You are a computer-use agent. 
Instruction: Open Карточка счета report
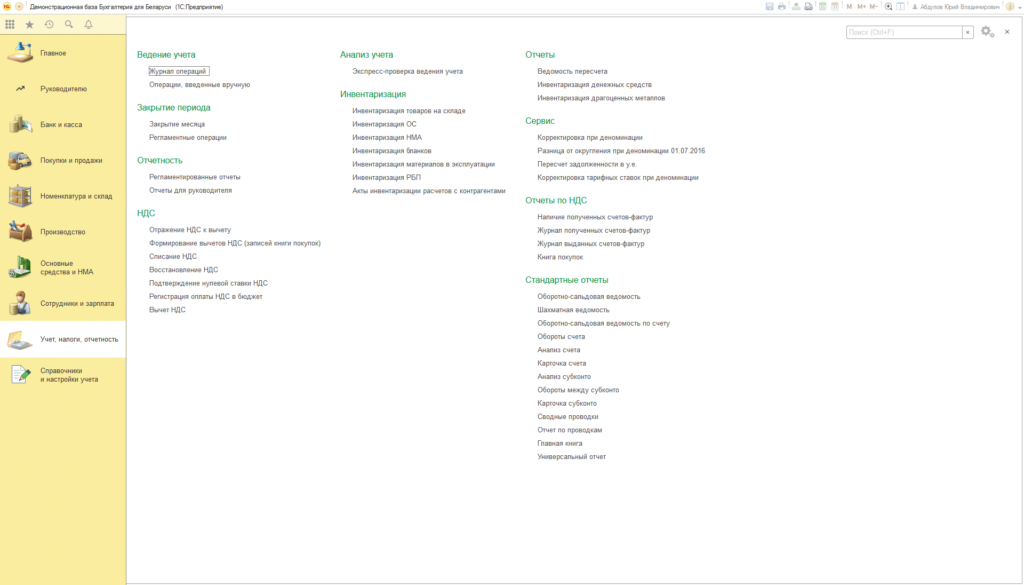[562, 363]
